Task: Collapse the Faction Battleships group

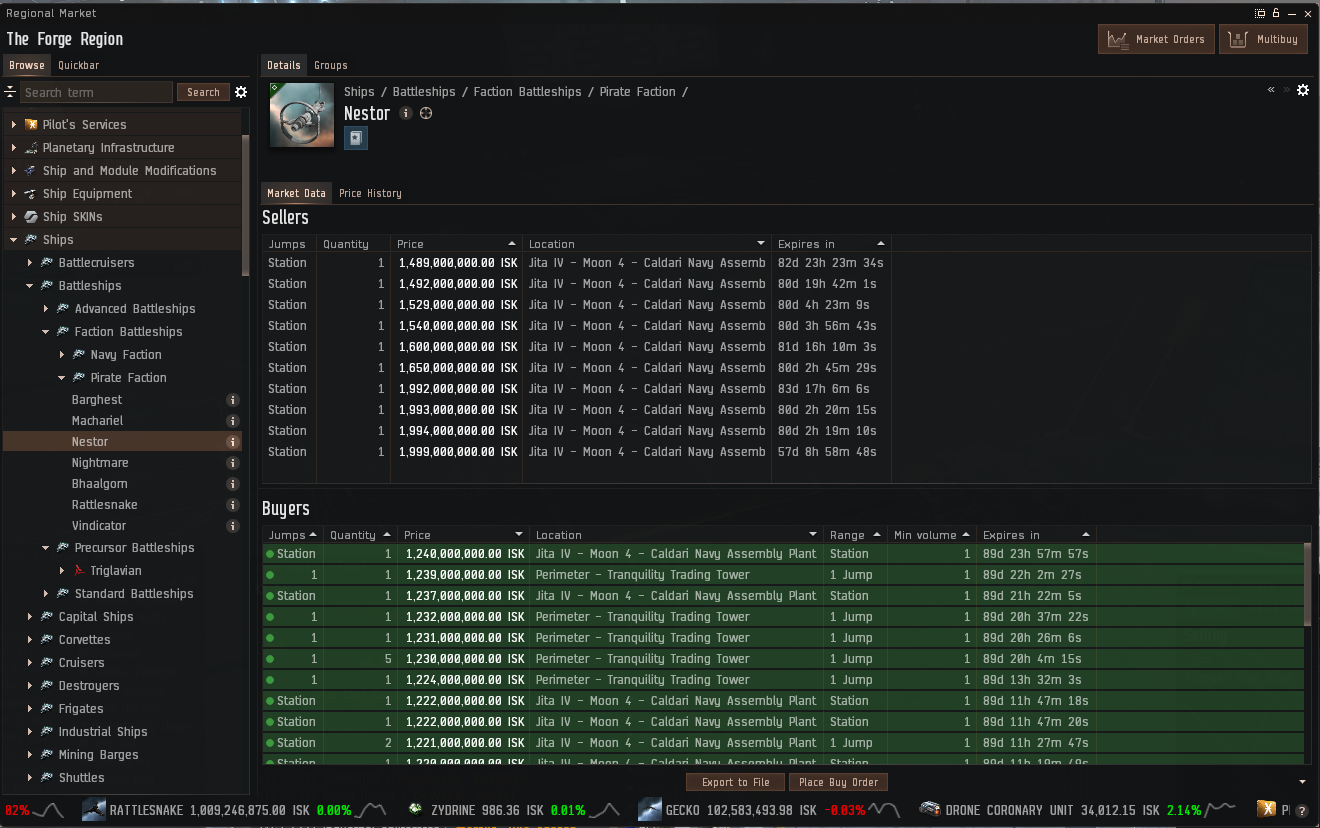Action: [x=45, y=331]
